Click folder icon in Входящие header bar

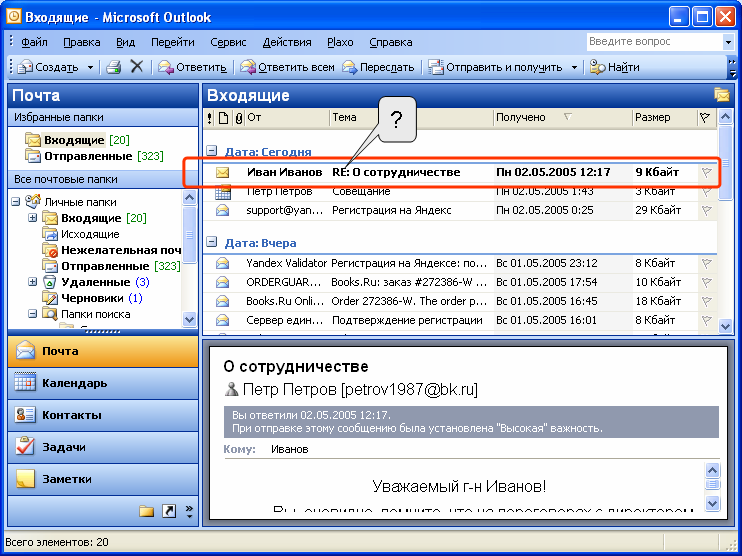[722, 95]
